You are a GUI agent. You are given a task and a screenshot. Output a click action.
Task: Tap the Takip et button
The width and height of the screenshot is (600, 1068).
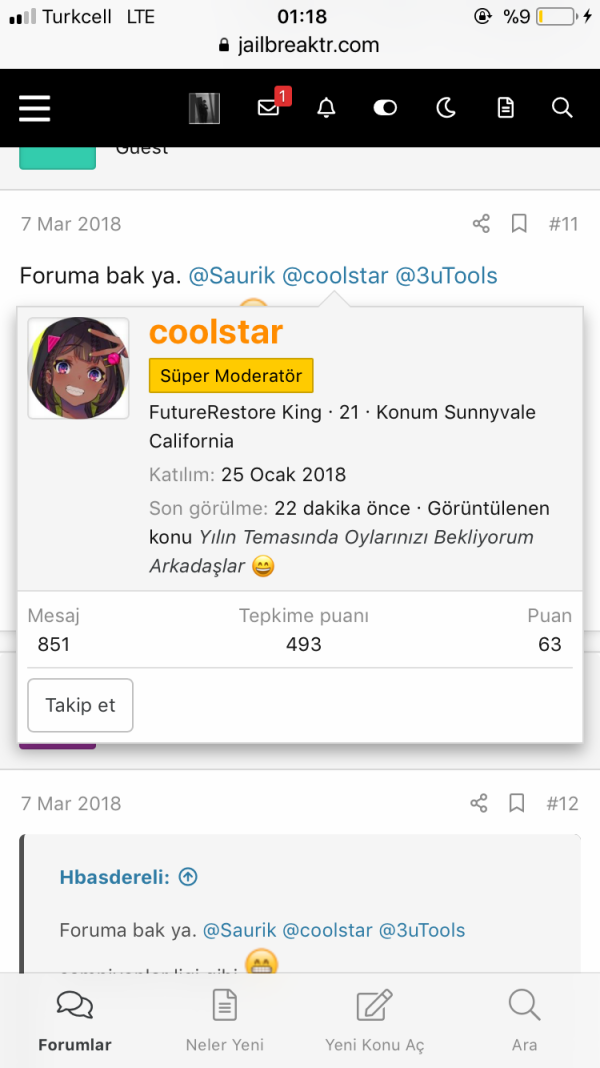coord(80,705)
